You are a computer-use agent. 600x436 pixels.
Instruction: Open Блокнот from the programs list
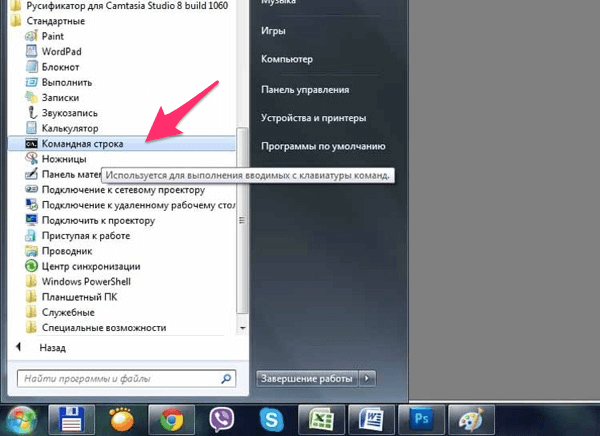click(61, 66)
